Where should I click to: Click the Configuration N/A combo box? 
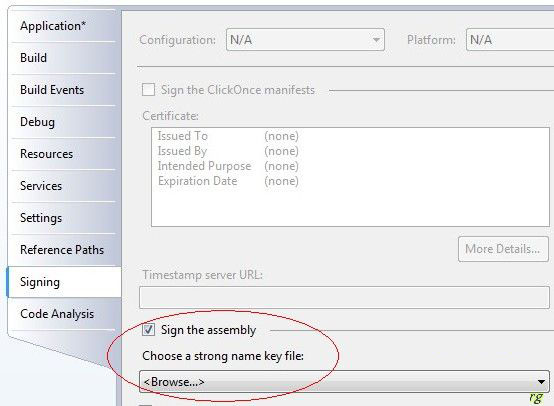tap(305, 40)
